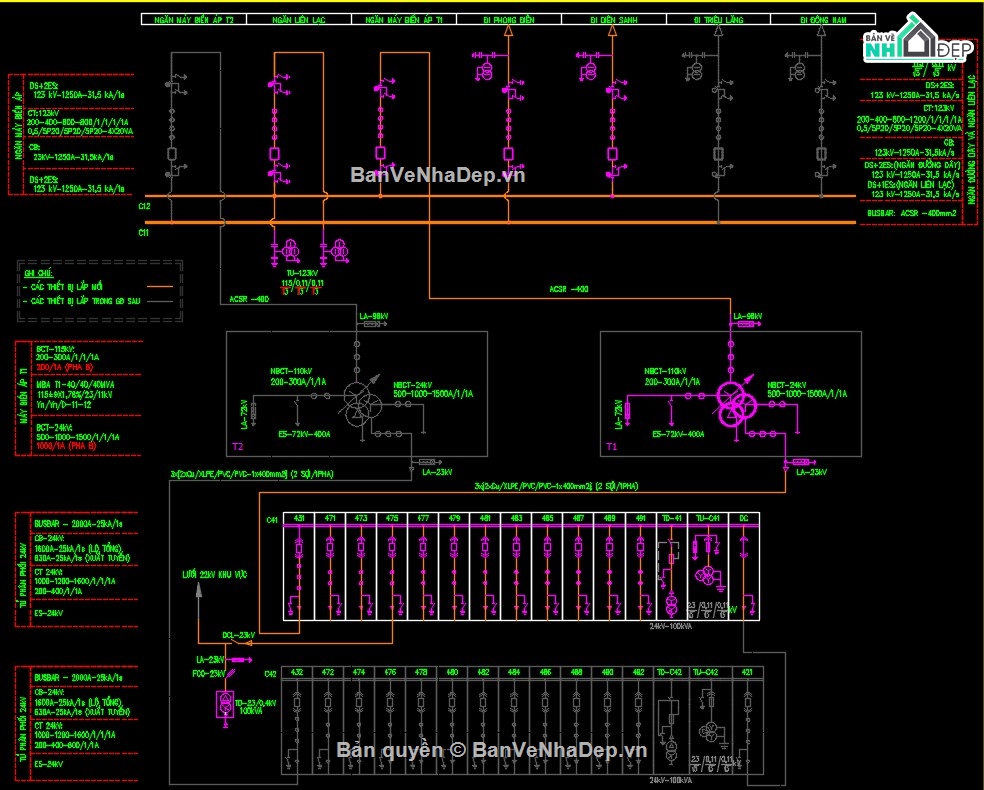This screenshot has height=790, width=984.
Task: Select feeder cell 471 label
Action: click(x=330, y=519)
